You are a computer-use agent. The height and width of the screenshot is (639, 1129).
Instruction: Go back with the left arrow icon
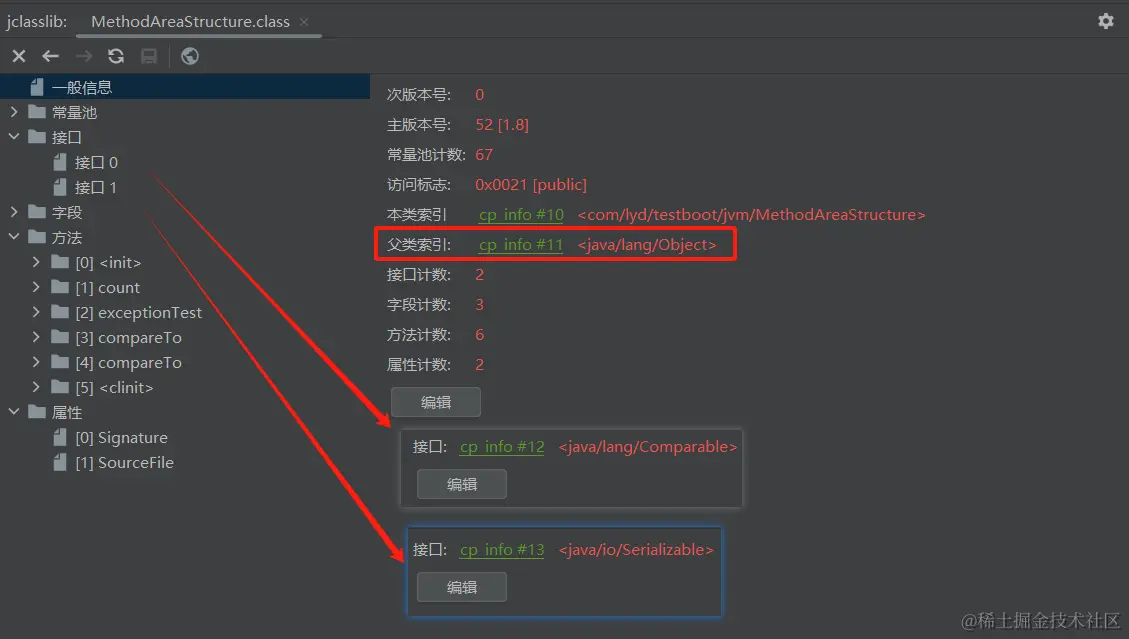click(x=50, y=56)
